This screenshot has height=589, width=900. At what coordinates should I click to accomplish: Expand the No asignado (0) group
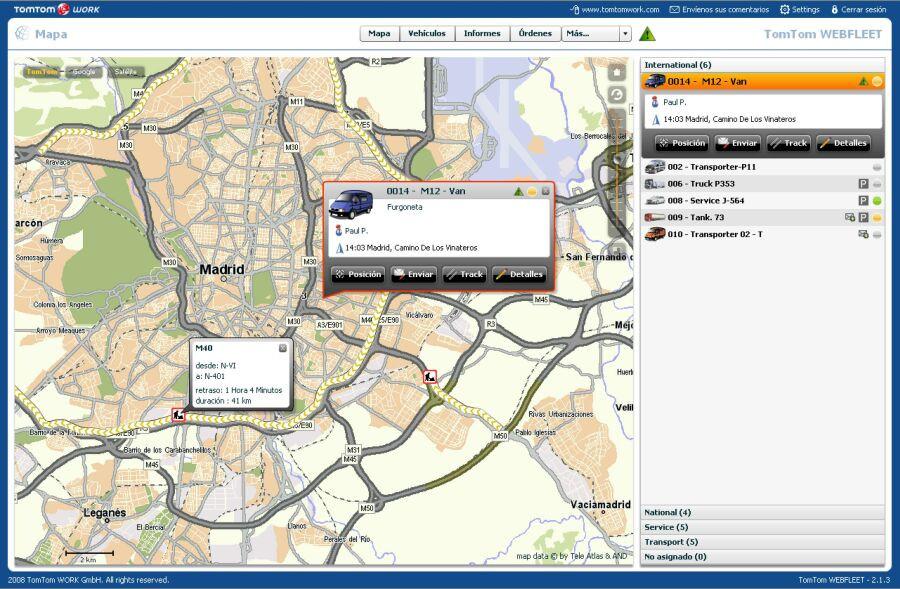[x=762, y=556]
